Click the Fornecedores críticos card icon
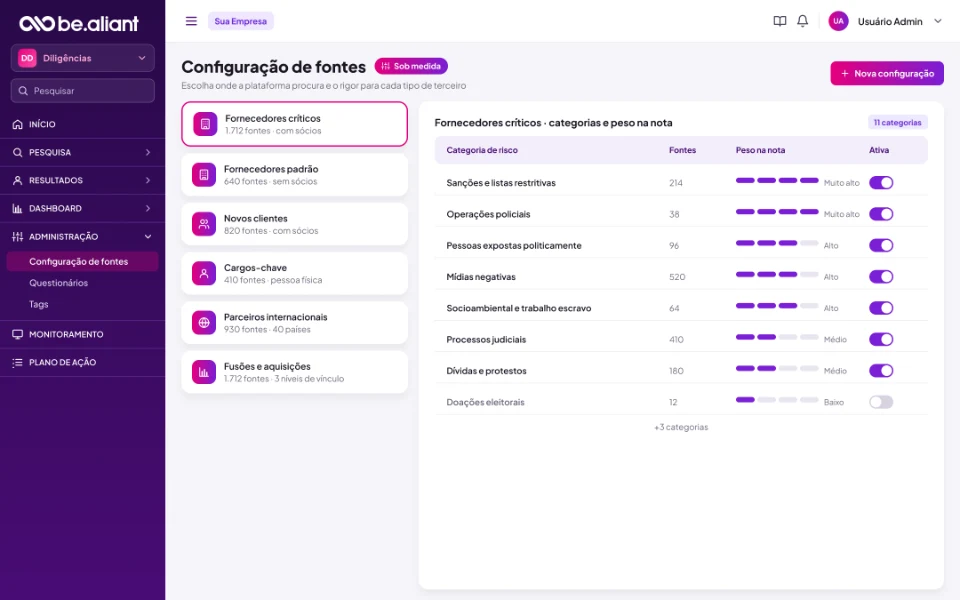 [x=205, y=124]
